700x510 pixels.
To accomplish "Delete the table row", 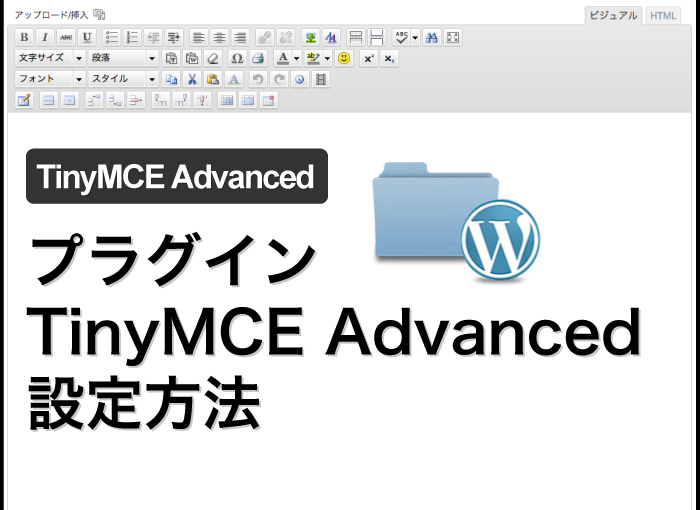I will [136, 100].
